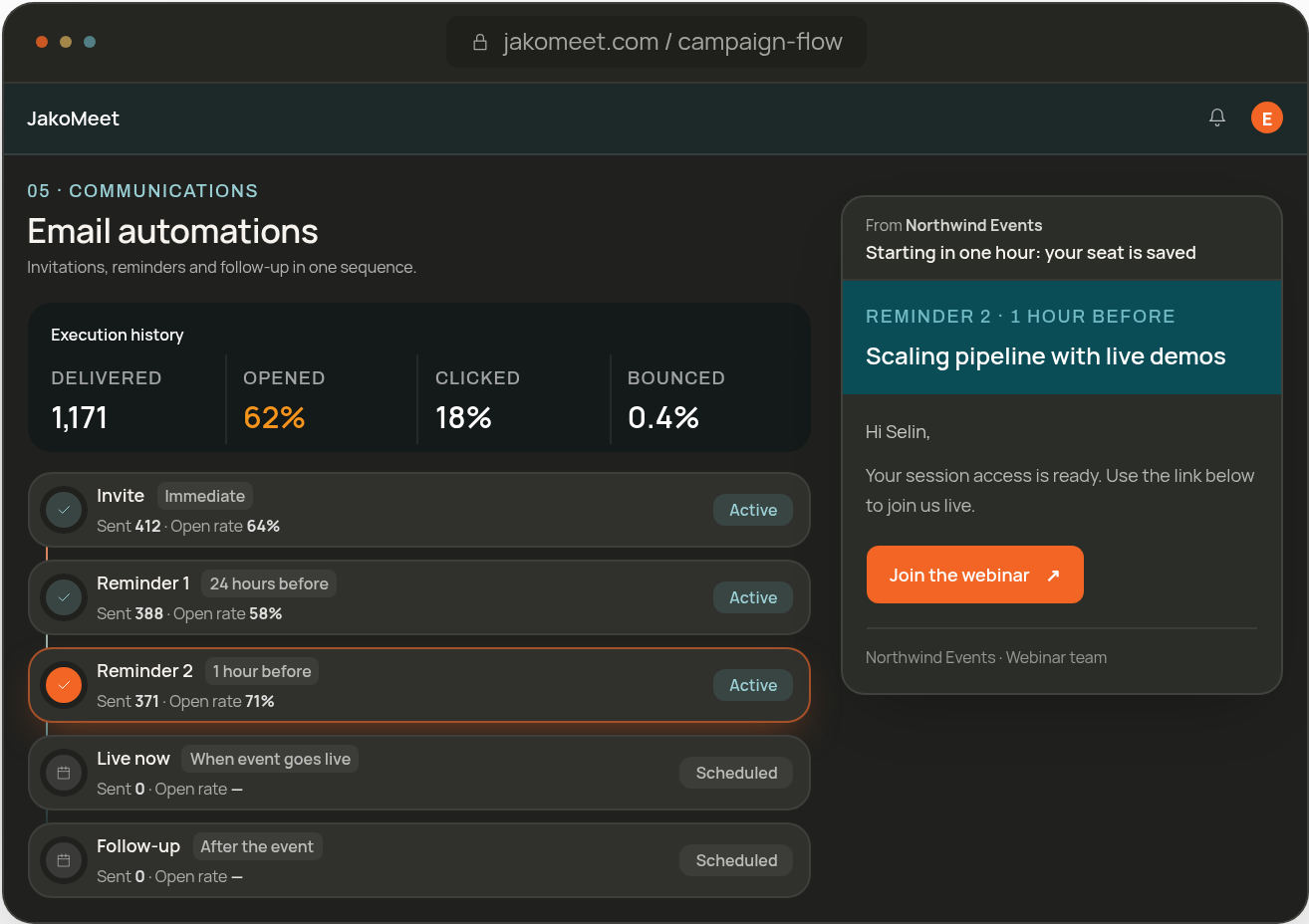Click Sent 371 · Open rate 71% stats
The width and height of the screenshot is (1309, 924).
point(185,701)
